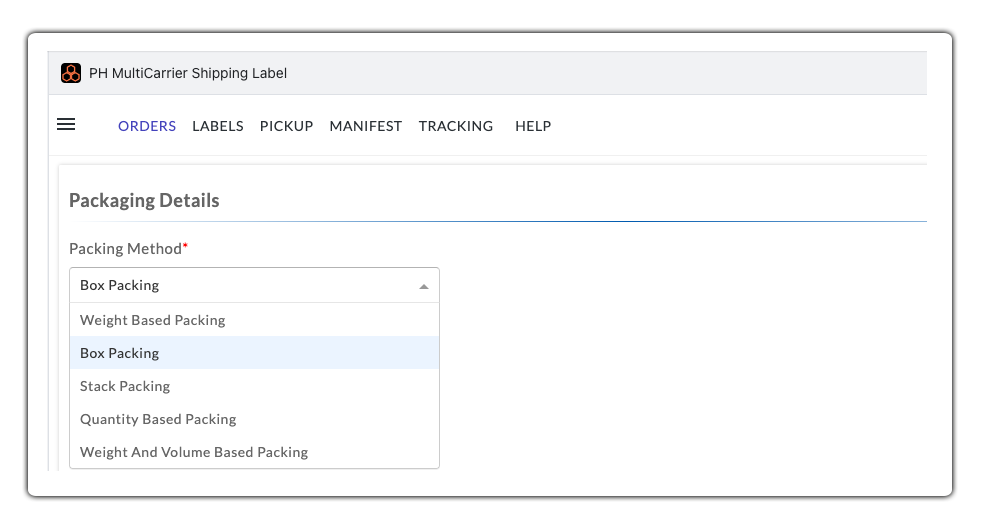Click the Packing Method label
The height and width of the screenshot is (525, 986).
[128, 249]
